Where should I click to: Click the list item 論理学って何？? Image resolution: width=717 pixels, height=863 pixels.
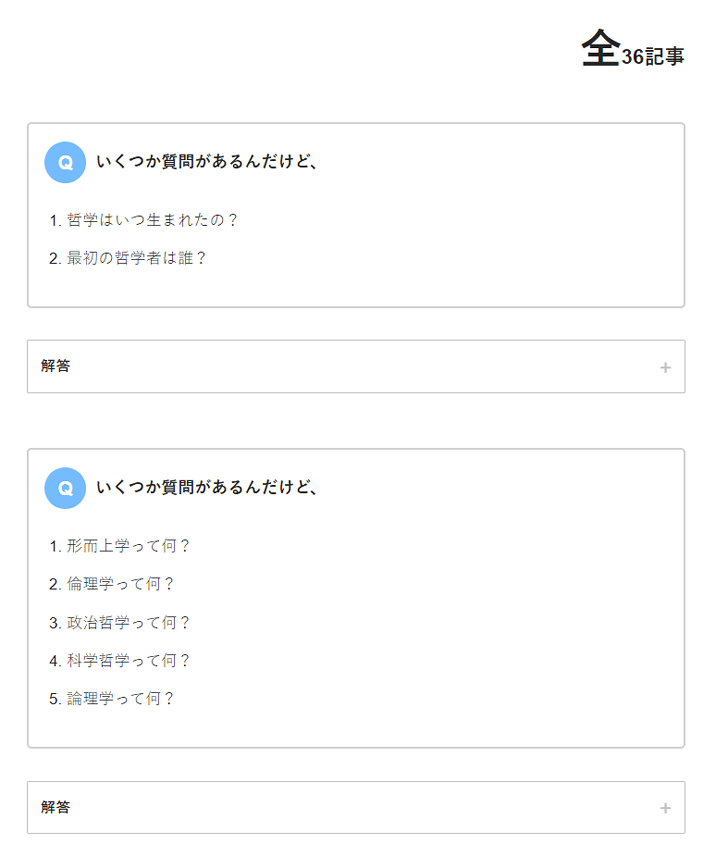click(x=120, y=698)
